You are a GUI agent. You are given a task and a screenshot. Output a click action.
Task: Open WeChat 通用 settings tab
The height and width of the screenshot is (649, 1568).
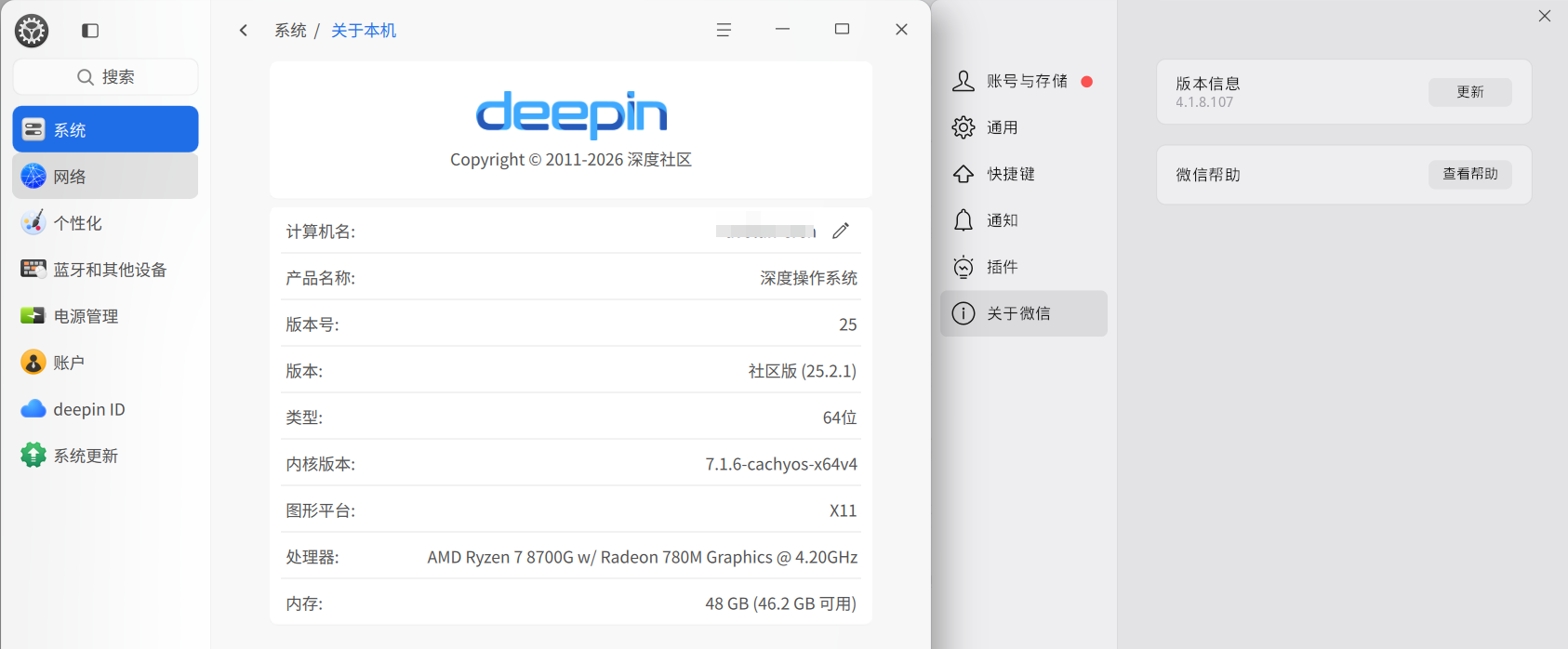pyautogui.click(x=1023, y=127)
